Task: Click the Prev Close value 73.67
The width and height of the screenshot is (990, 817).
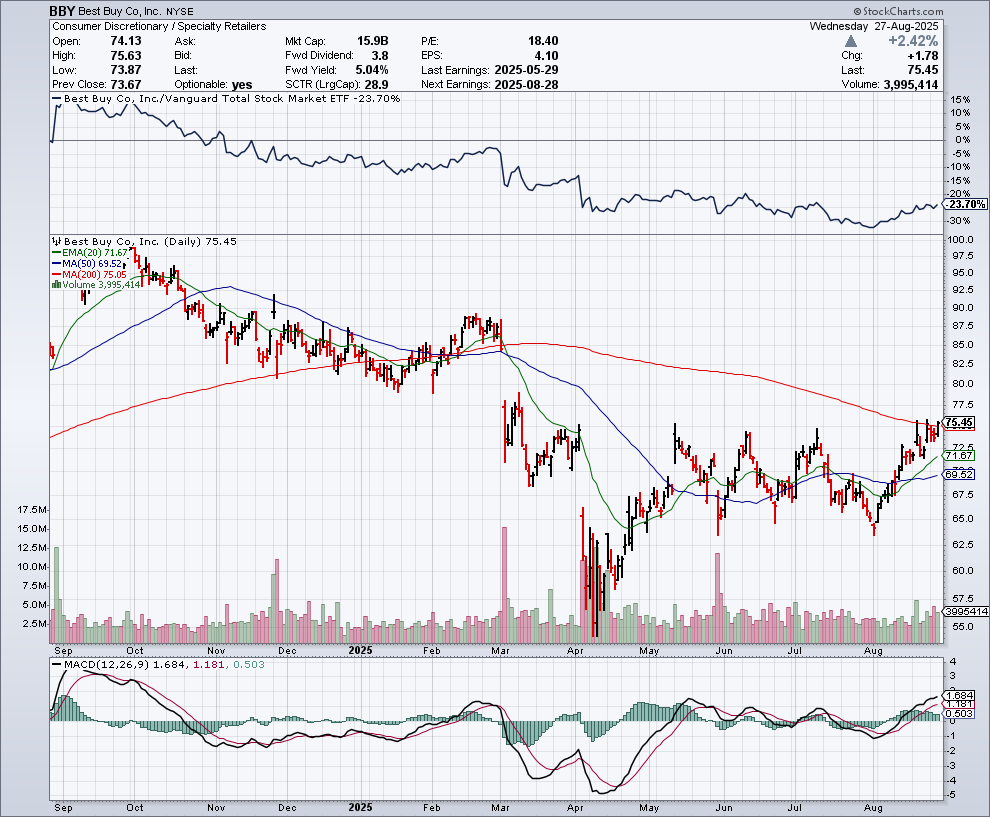Action: pyautogui.click(x=126, y=85)
